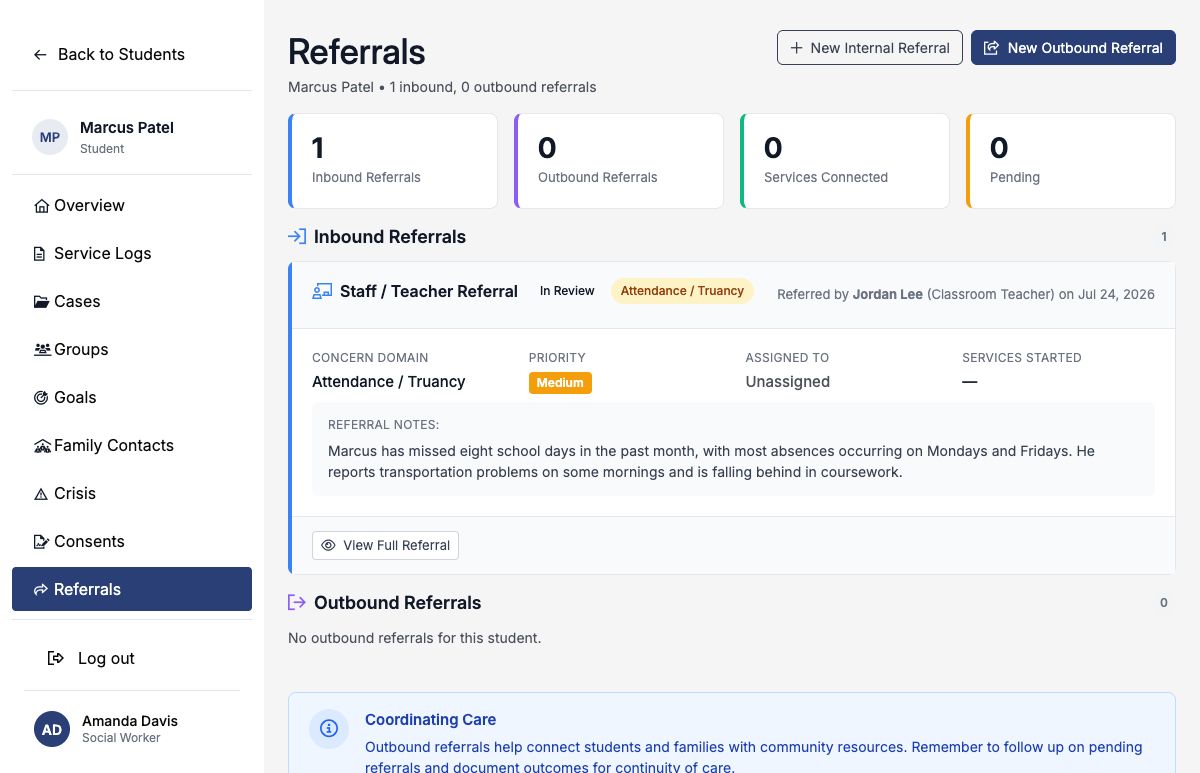The height and width of the screenshot is (773, 1200).
Task: Click the AD user avatar
Action: (x=52, y=729)
